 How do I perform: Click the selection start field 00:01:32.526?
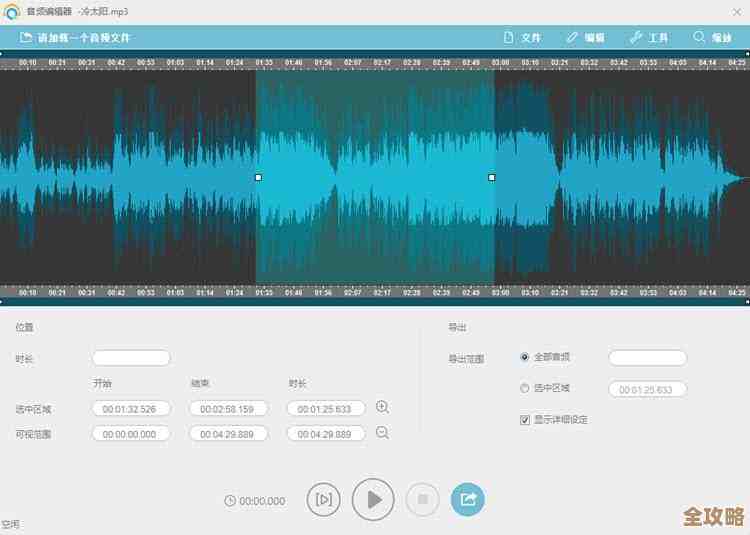[131, 409]
